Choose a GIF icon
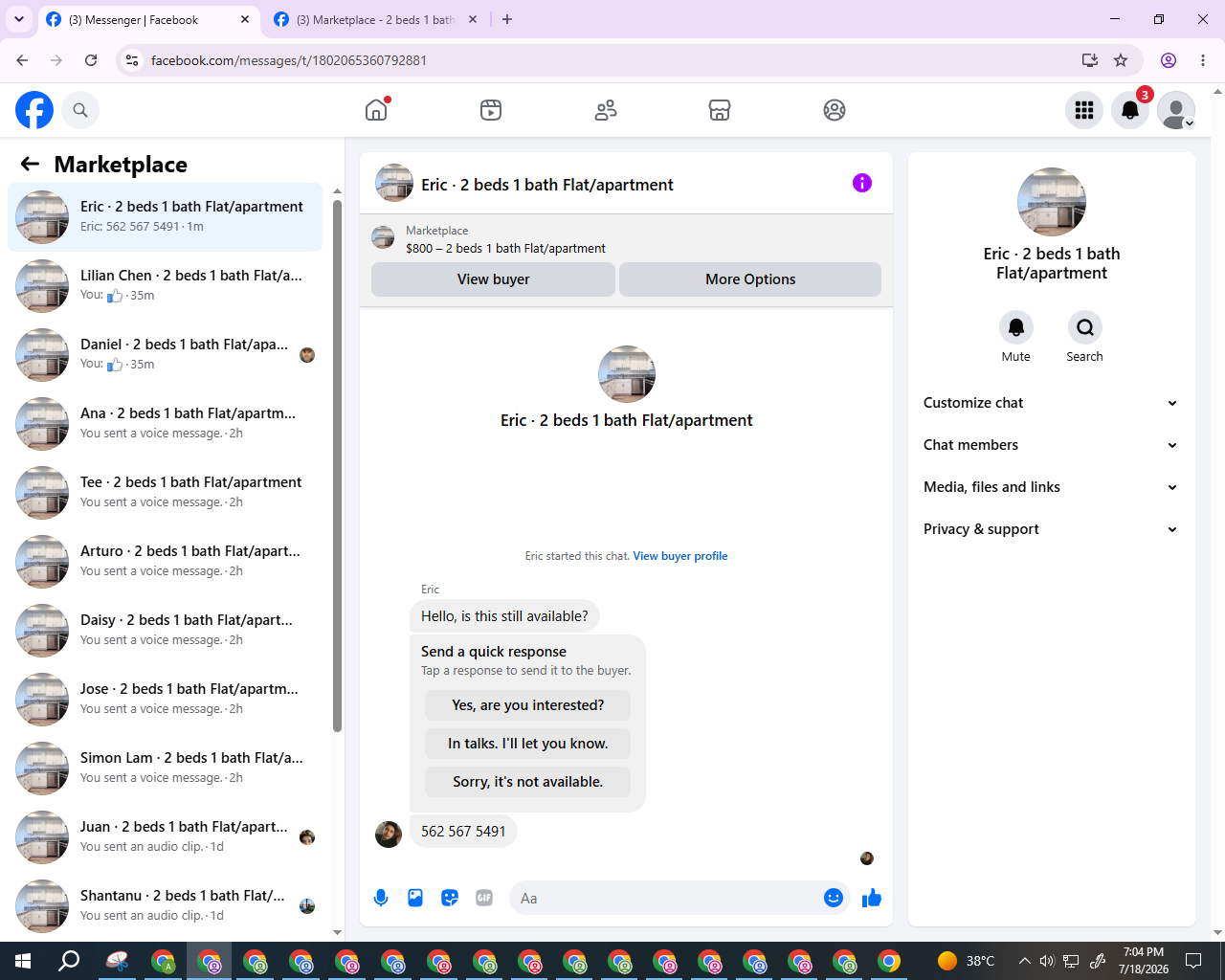1225x980 pixels. coord(484,898)
